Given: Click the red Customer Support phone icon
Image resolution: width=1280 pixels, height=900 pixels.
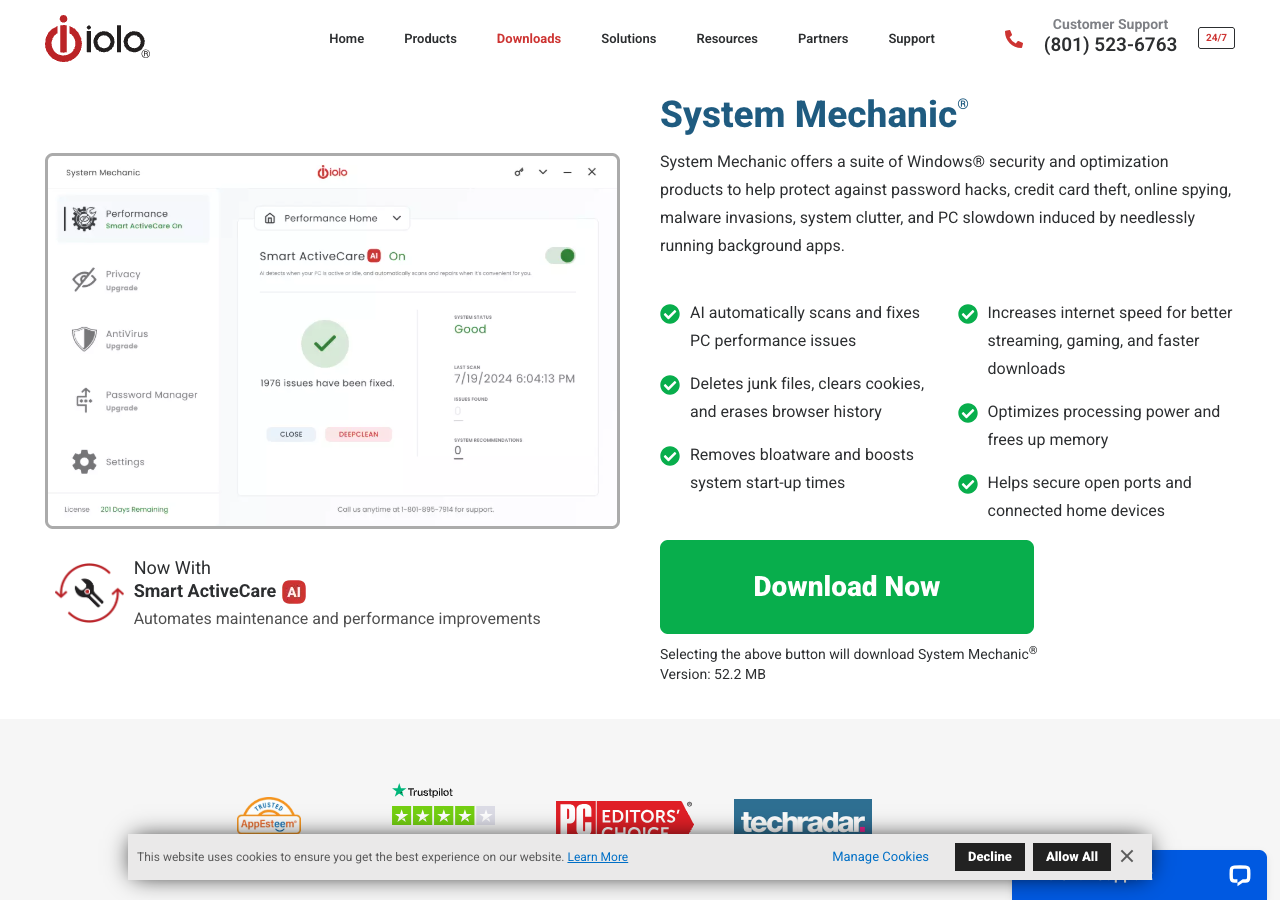Looking at the screenshot, I should 1014,38.
